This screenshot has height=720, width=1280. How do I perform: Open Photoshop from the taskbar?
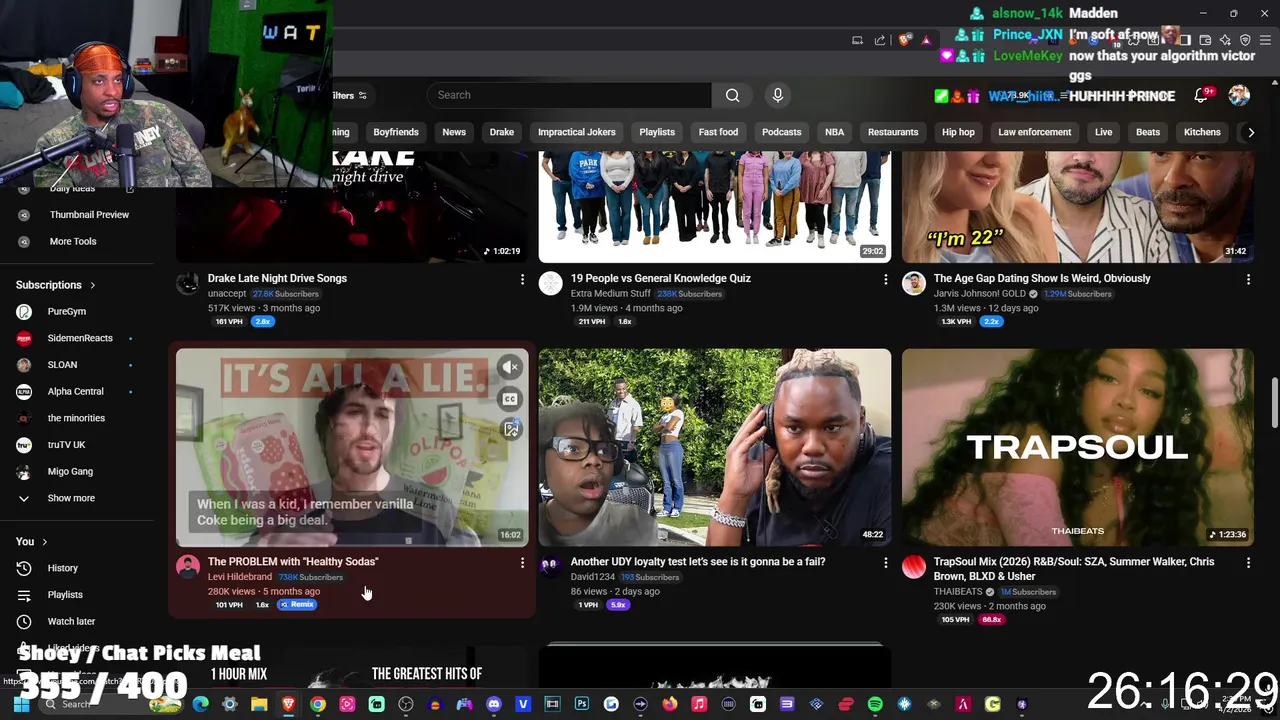581,704
